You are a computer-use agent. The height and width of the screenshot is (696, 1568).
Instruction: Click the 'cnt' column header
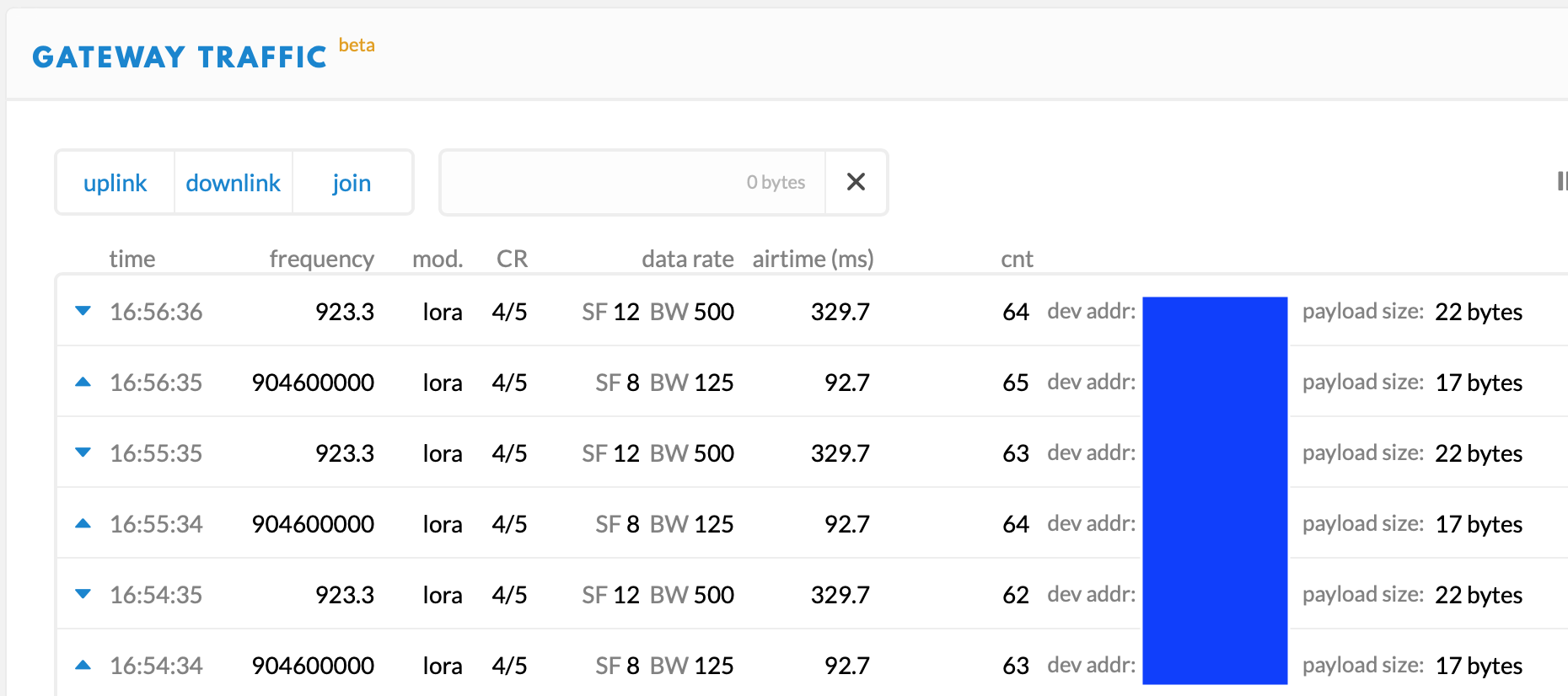coord(1017,259)
